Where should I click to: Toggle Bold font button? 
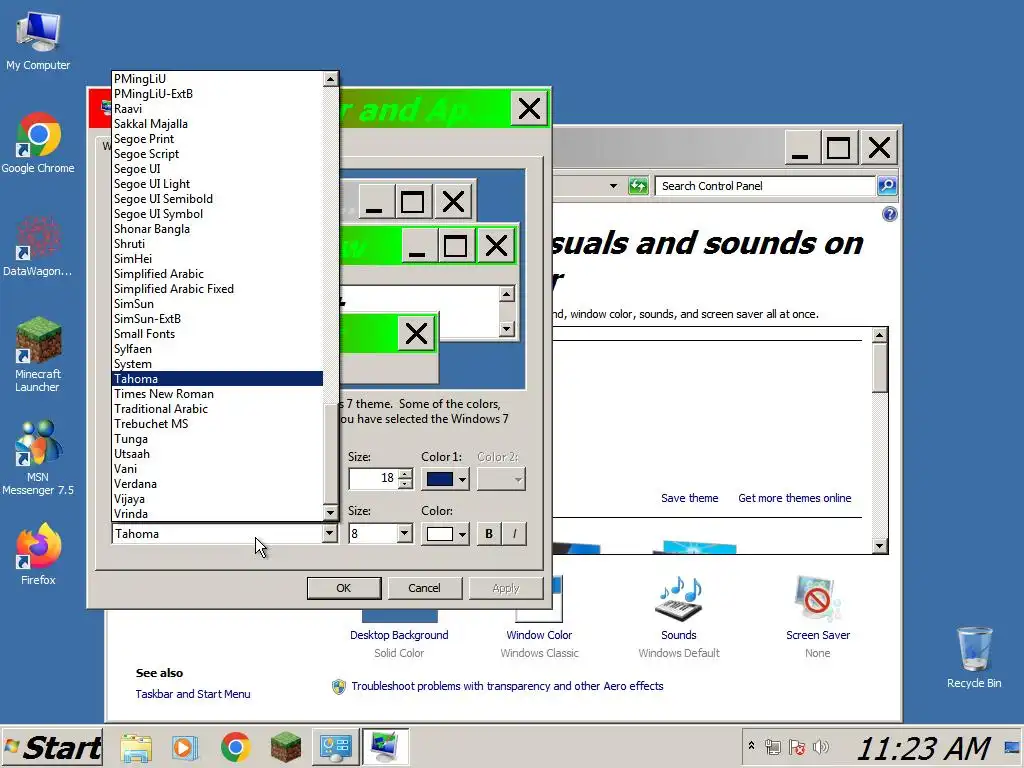coord(488,534)
